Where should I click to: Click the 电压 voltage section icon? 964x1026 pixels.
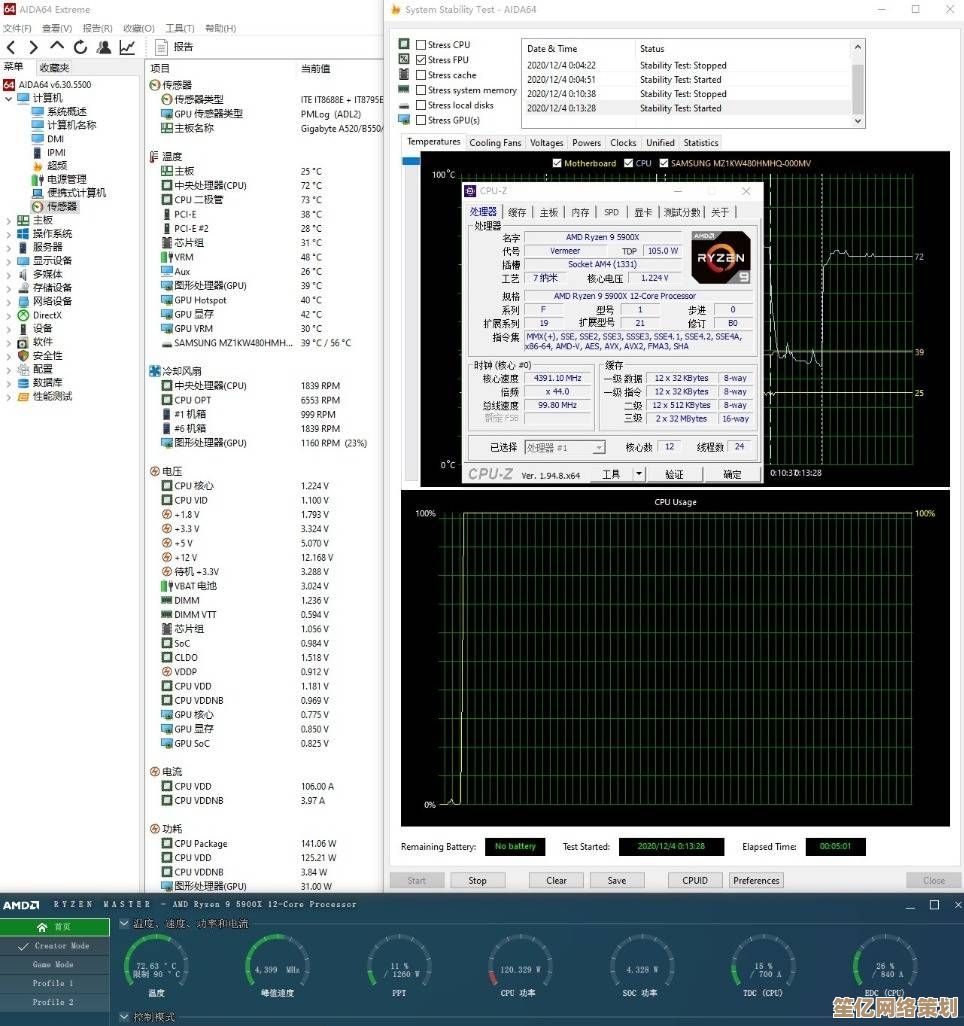(x=154, y=471)
